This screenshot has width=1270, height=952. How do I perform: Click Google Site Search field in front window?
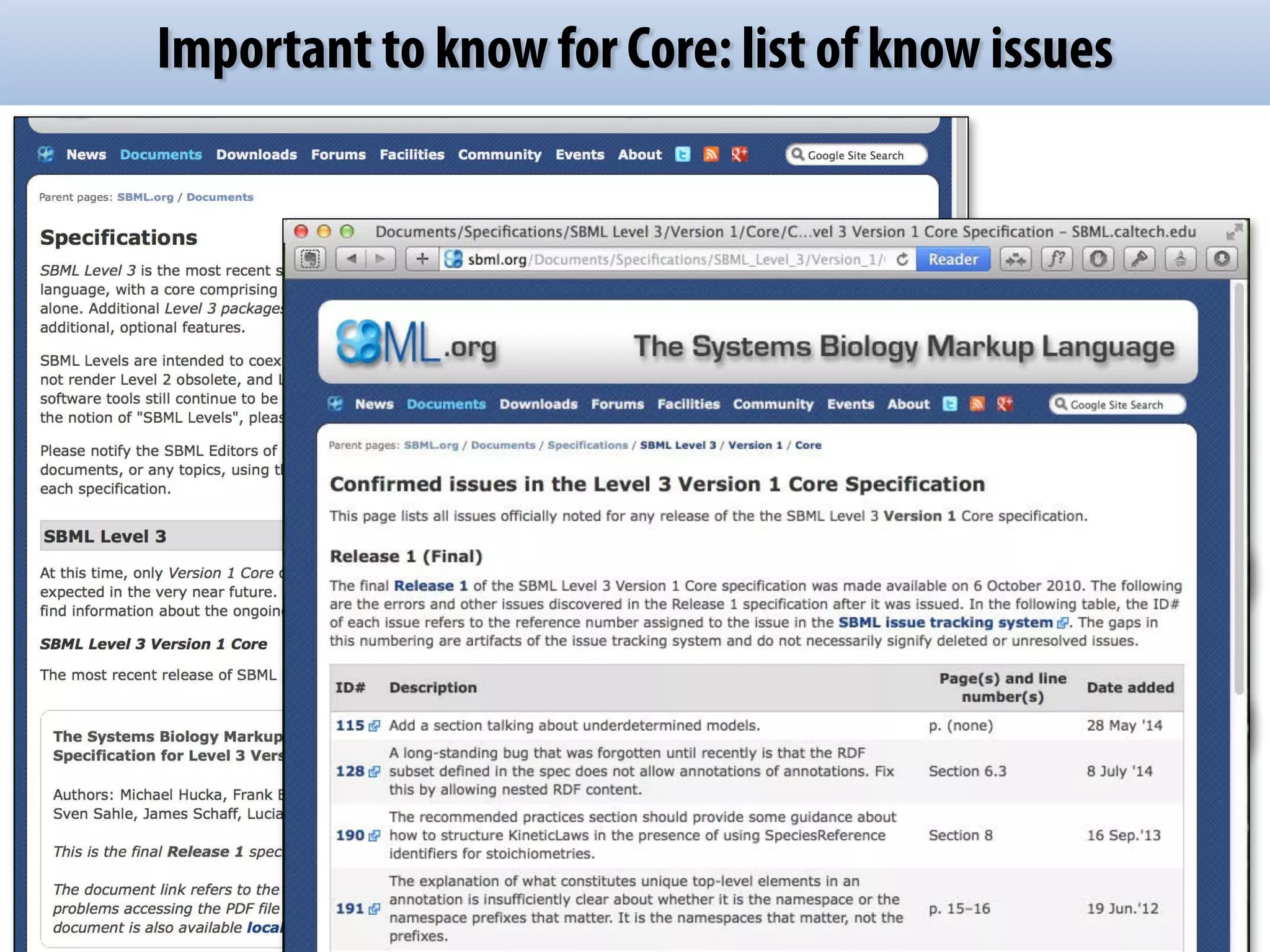pos(1117,405)
